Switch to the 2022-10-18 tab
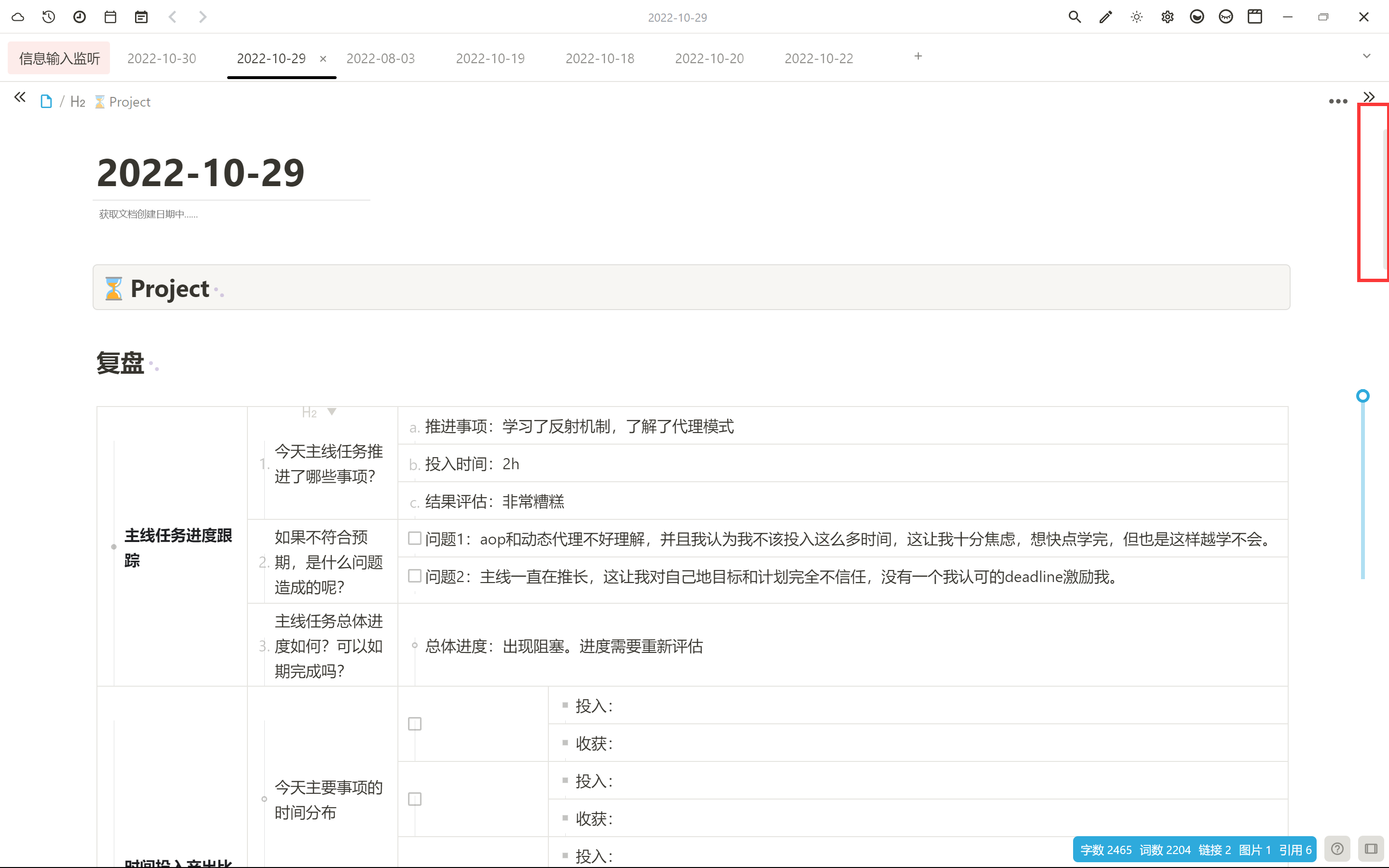 pyautogui.click(x=600, y=58)
